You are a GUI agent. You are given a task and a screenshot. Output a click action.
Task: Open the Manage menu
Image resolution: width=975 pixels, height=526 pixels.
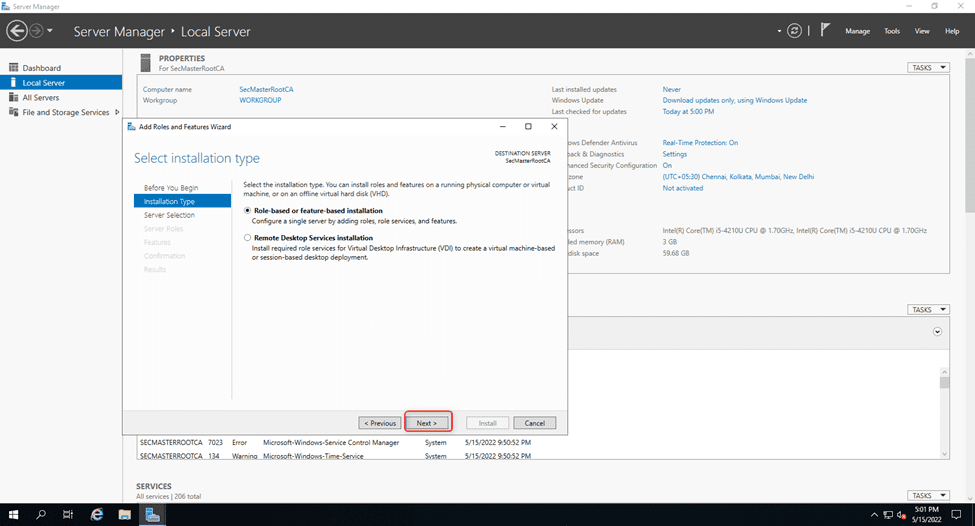click(857, 31)
